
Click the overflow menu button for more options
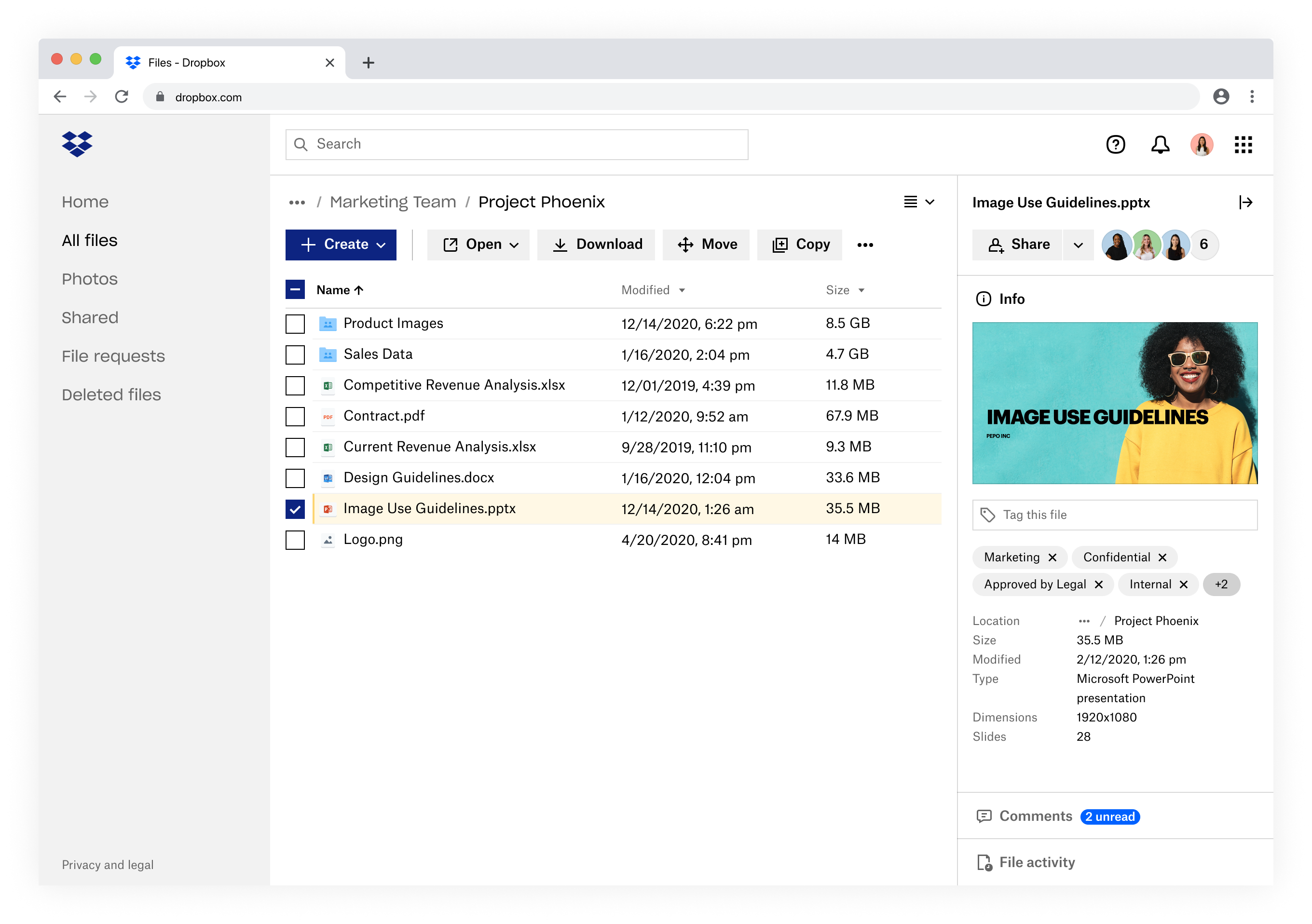tap(866, 244)
